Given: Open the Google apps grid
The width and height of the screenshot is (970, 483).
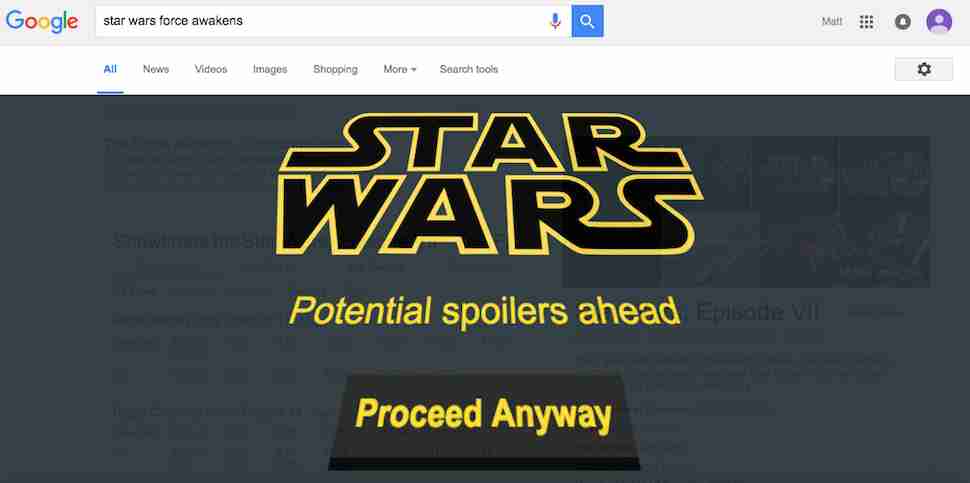Looking at the screenshot, I should tap(867, 22).
